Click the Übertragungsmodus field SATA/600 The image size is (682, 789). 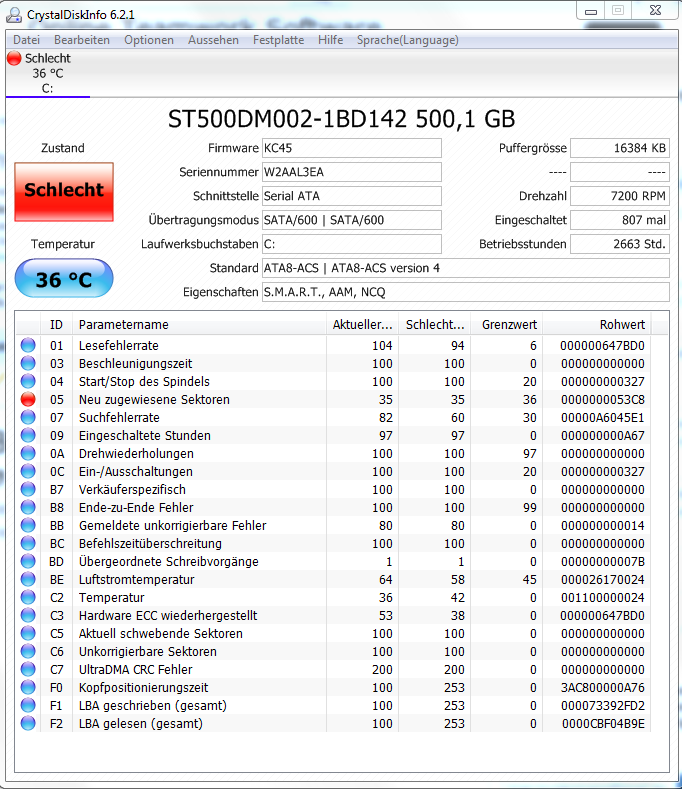[x=351, y=220]
